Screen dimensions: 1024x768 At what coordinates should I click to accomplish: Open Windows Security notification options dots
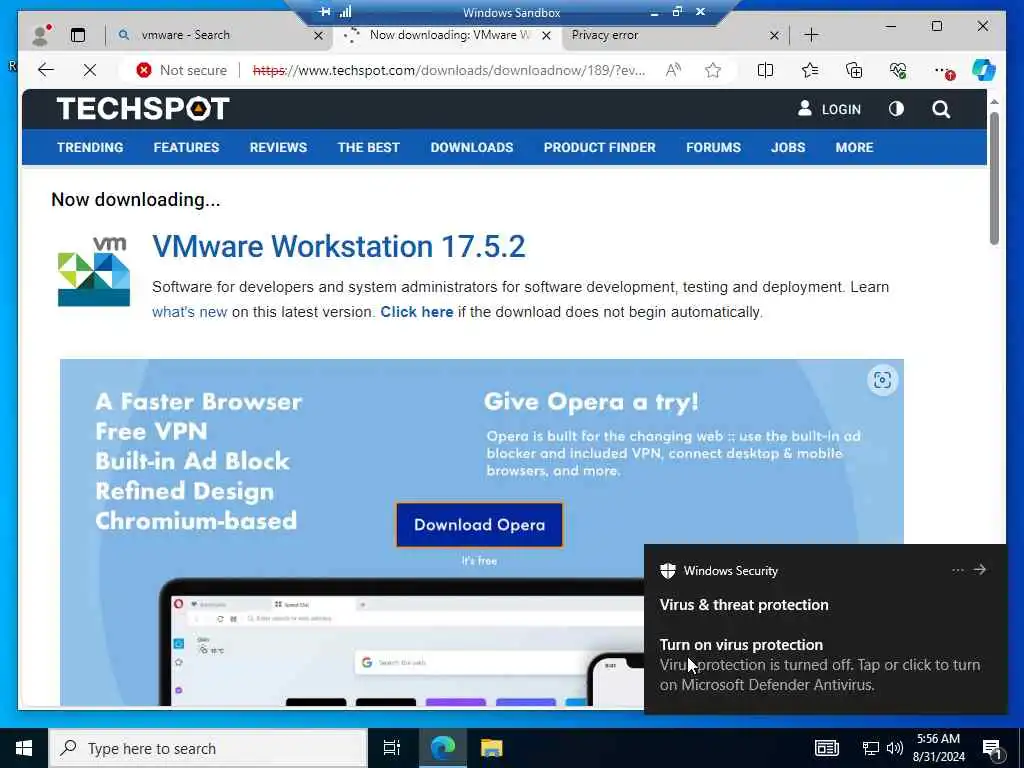point(957,570)
